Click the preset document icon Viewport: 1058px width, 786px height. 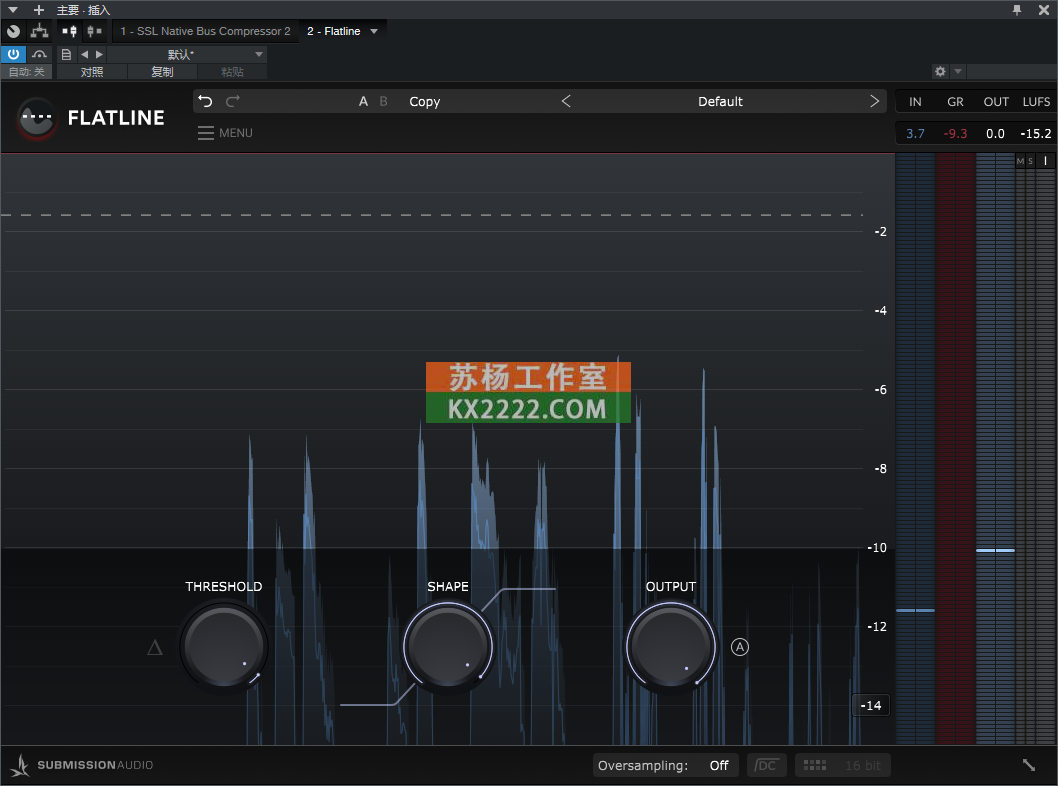point(66,54)
